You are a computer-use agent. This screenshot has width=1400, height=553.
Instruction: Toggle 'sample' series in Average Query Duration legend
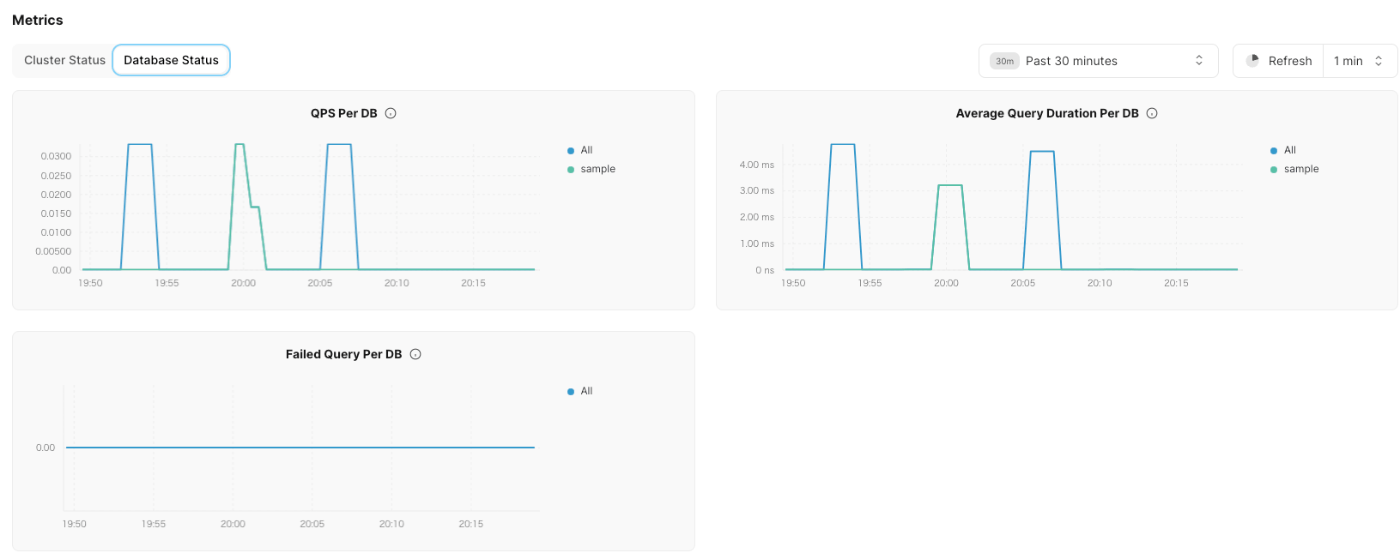pyautogui.click(x=1294, y=169)
